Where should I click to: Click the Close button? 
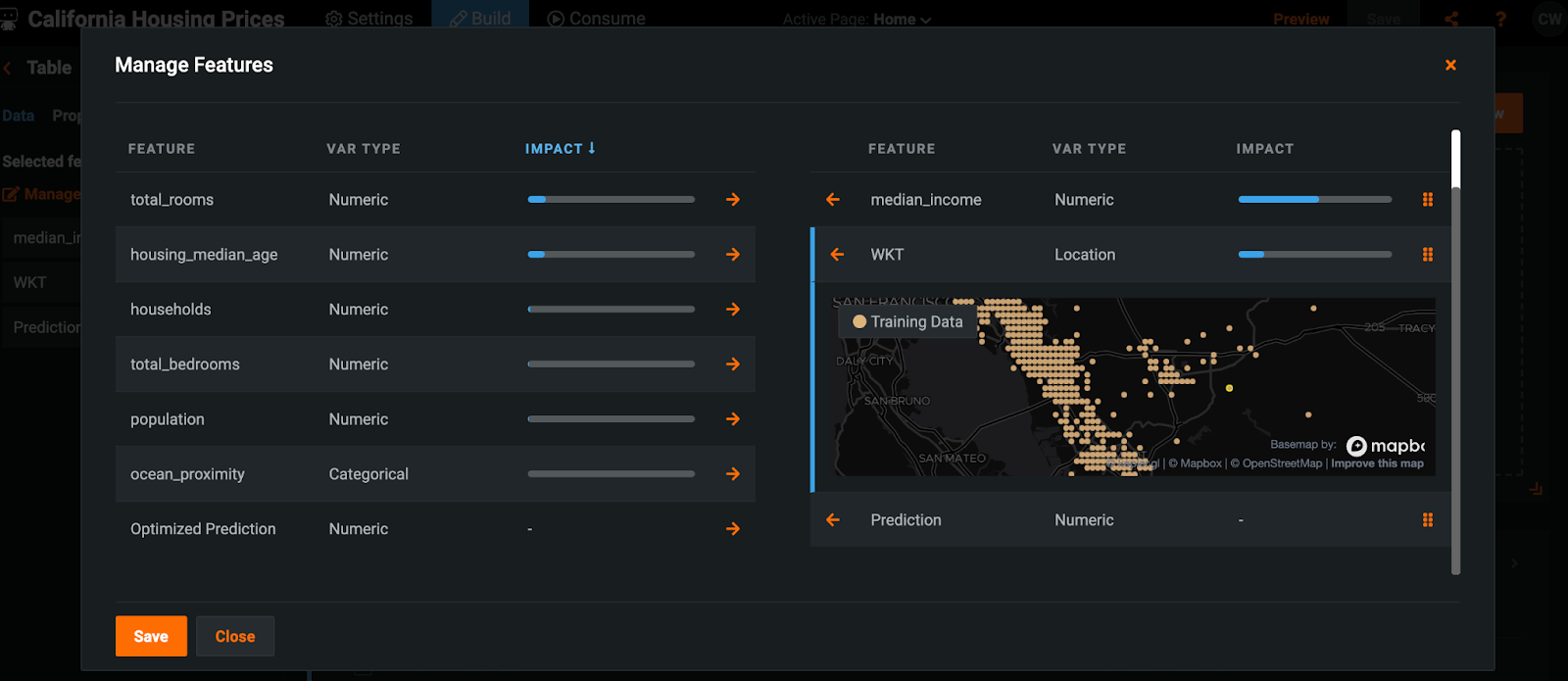pos(235,636)
